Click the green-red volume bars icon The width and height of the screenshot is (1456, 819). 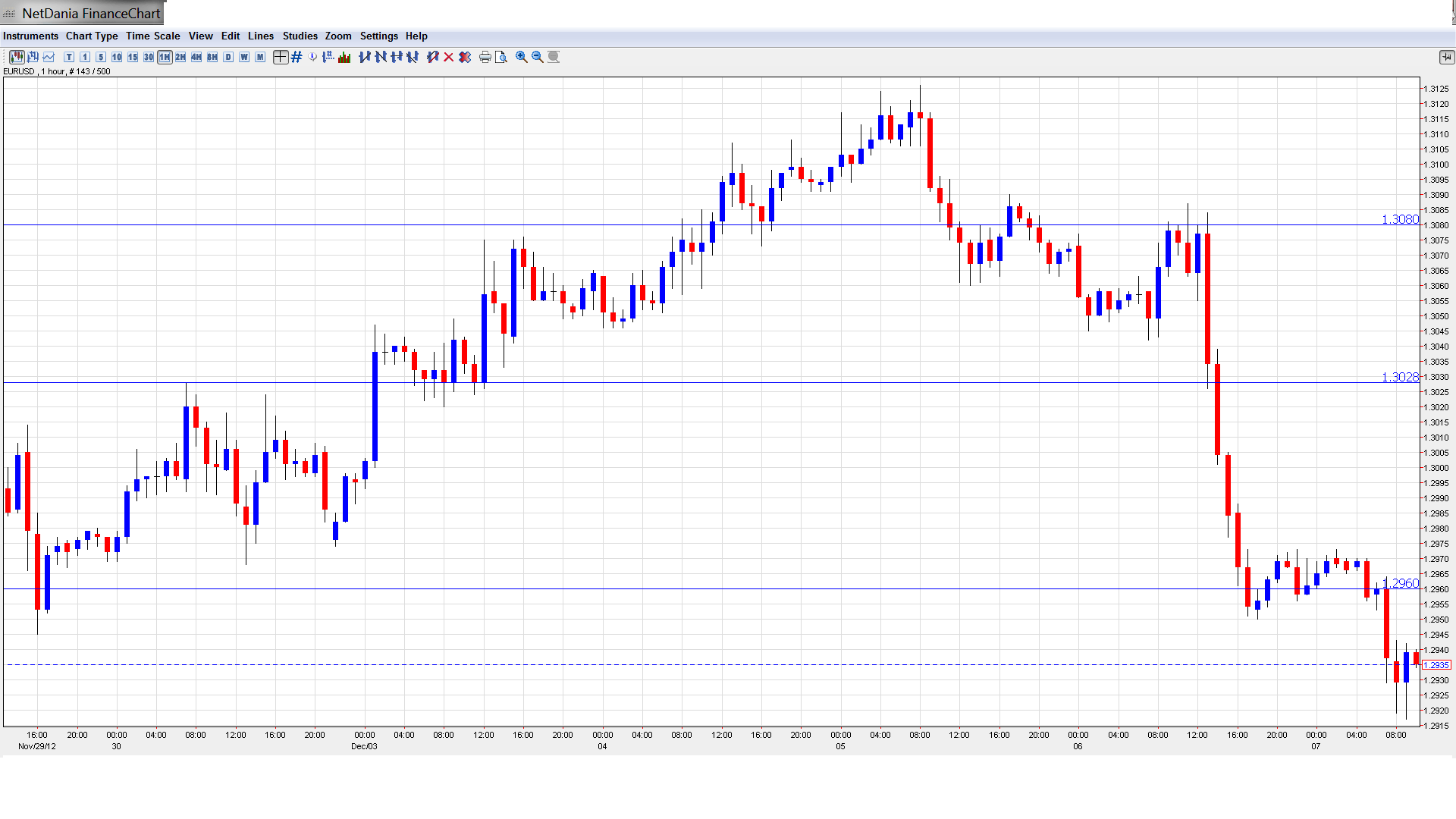click(x=344, y=57)
